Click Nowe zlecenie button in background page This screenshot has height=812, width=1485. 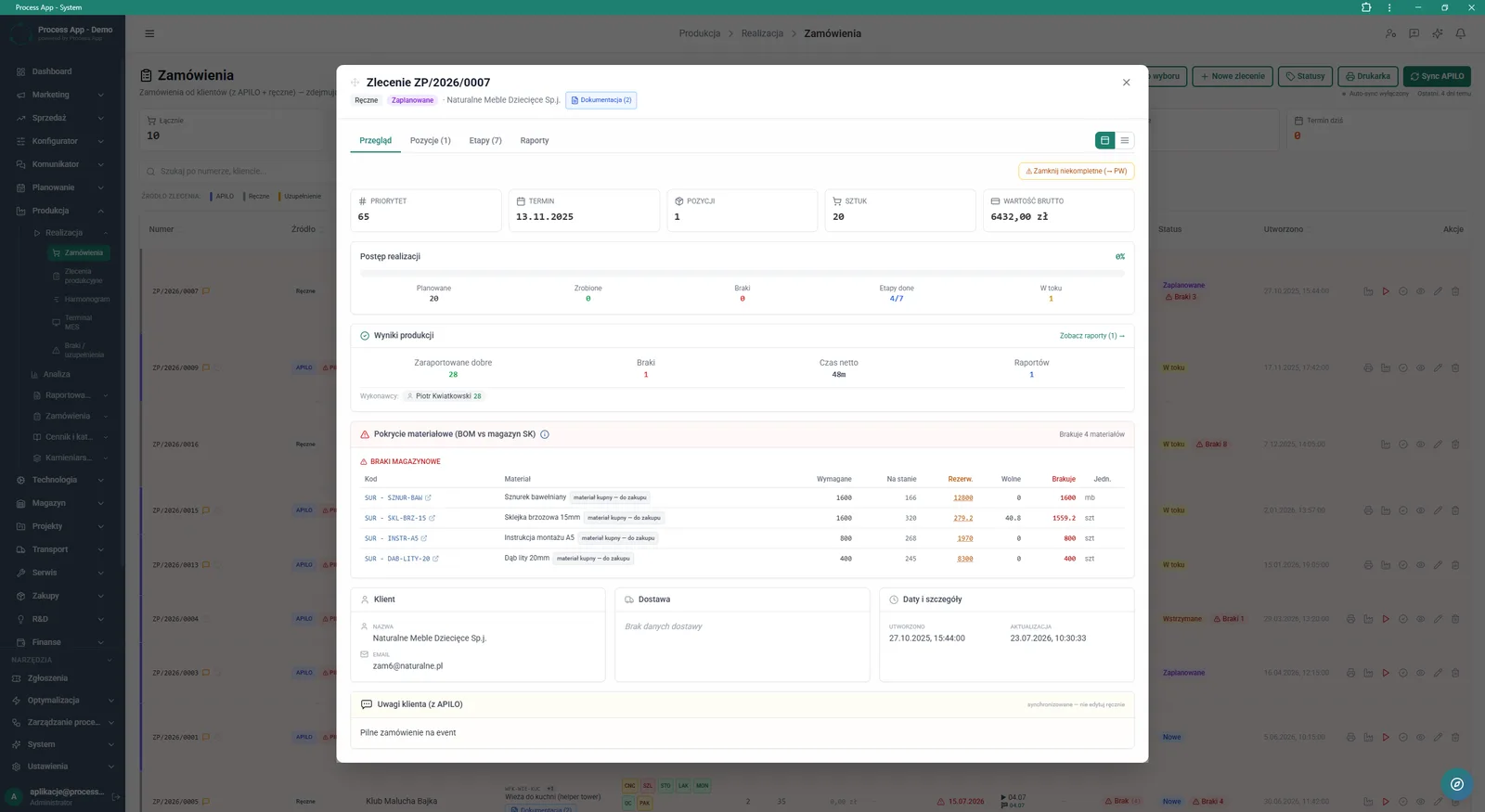[1233, 76]
